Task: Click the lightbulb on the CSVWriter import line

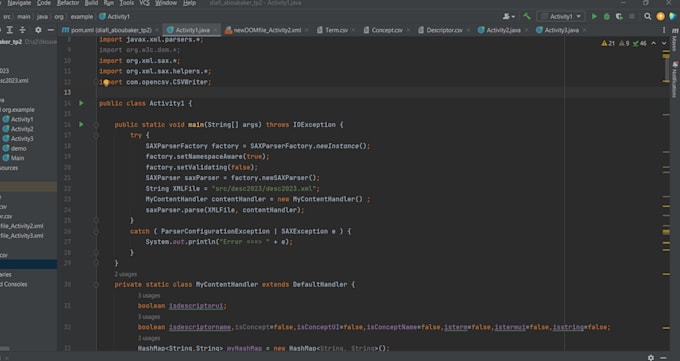Action: [106, 82]
